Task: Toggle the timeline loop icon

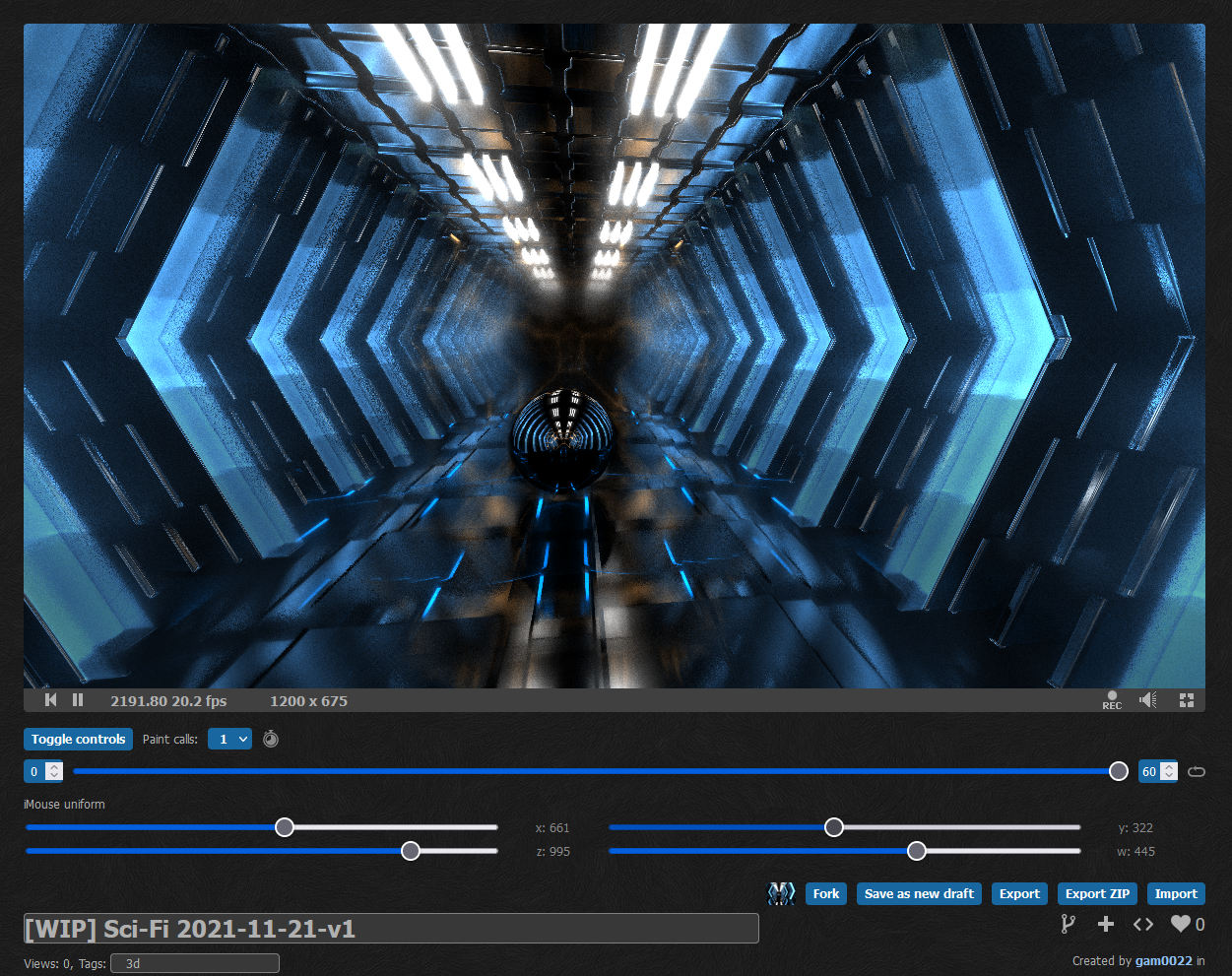Action: tap(1197, 771)
